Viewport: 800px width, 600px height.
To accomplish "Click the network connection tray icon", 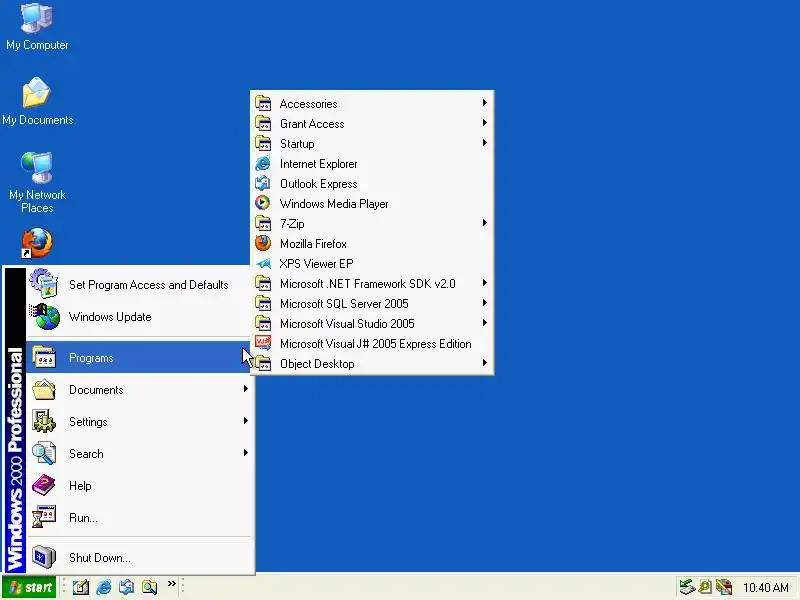I will point(687,587).
